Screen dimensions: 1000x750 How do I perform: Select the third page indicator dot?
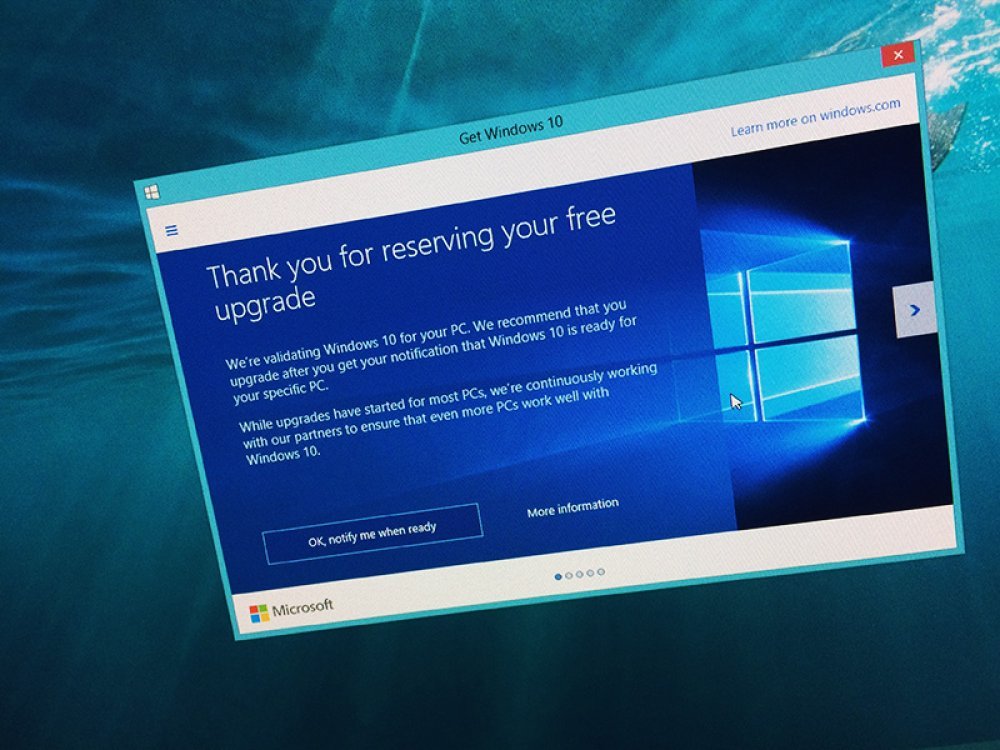pyautogui.click(x=580, y=574)
